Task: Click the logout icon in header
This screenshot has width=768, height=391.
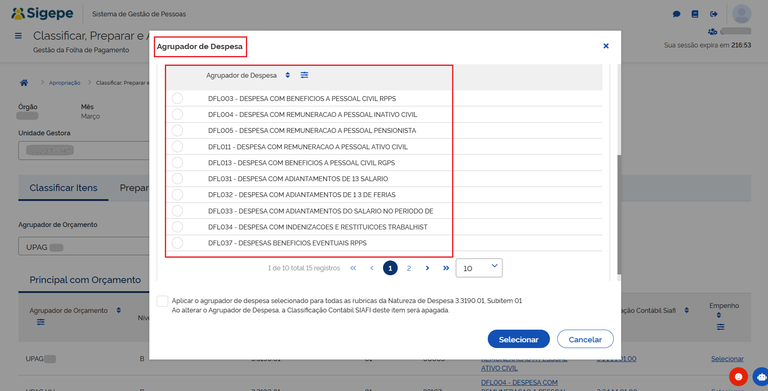Action: [714, 14]
